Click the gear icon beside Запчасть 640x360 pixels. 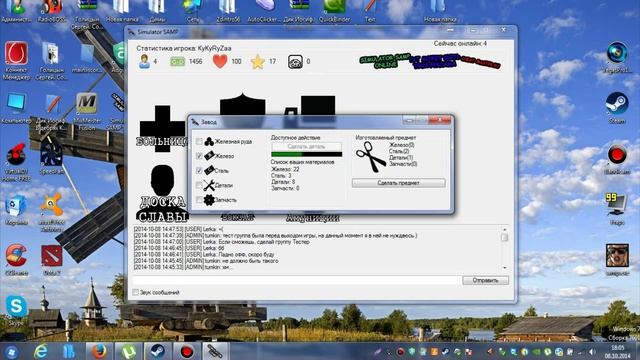(209, 200)
